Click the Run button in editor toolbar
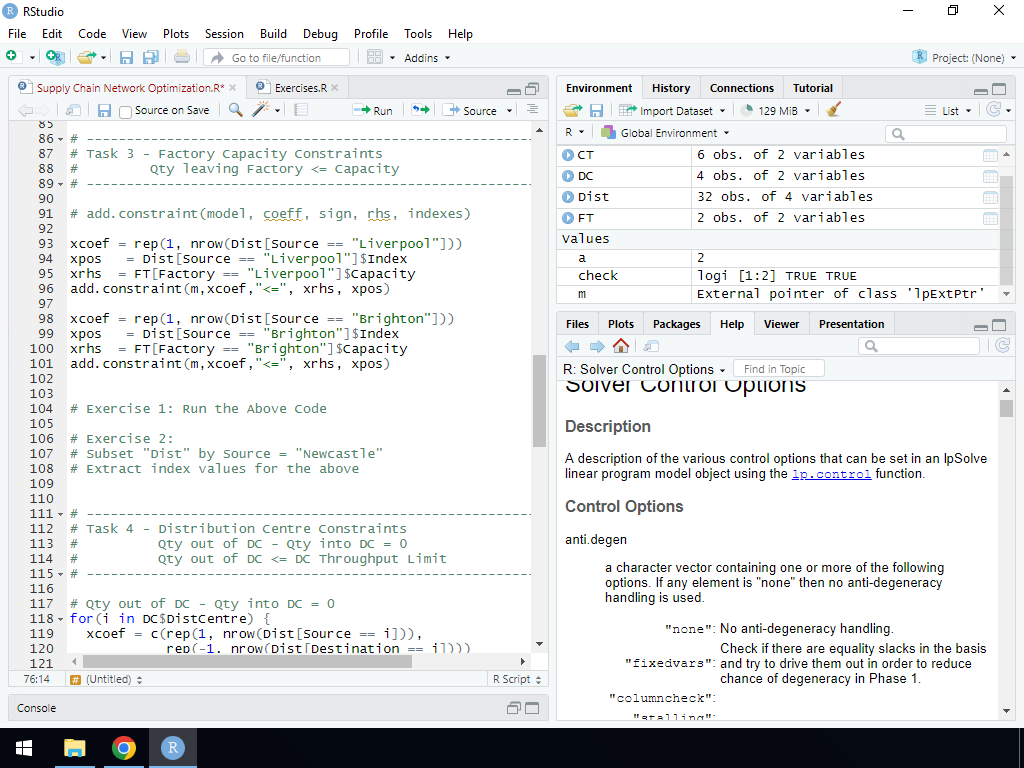1024x768 pixels. (x=373, y=110)
